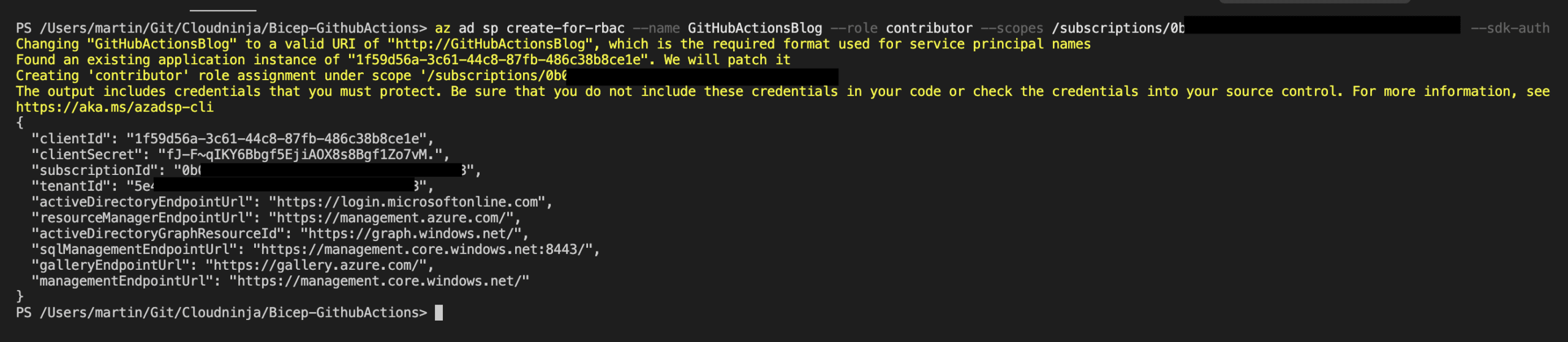Screen dimensions: 1568x342
Task: Click the clientSecret value string
Action: [x=300, y=155]
